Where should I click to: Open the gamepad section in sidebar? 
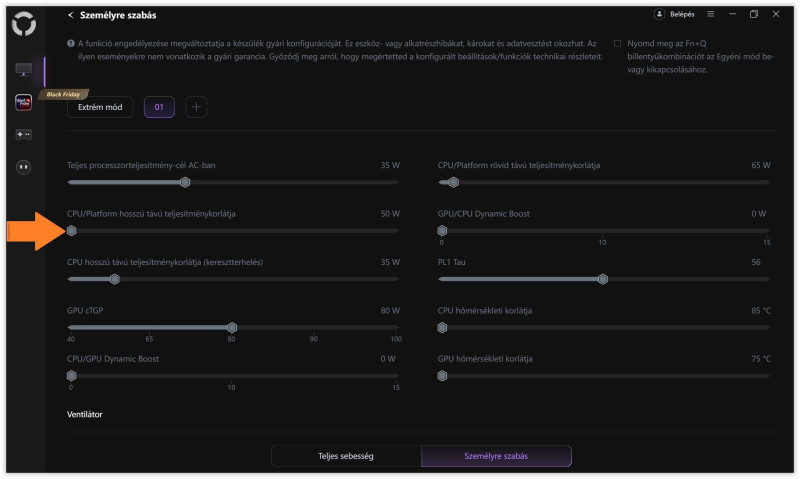(x=24, y=134)
